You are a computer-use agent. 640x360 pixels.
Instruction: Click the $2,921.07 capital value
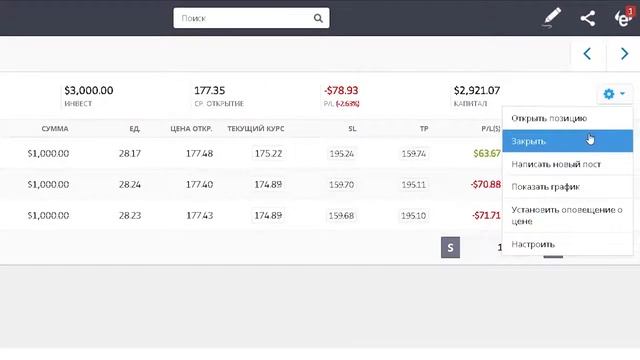[477, 90]
